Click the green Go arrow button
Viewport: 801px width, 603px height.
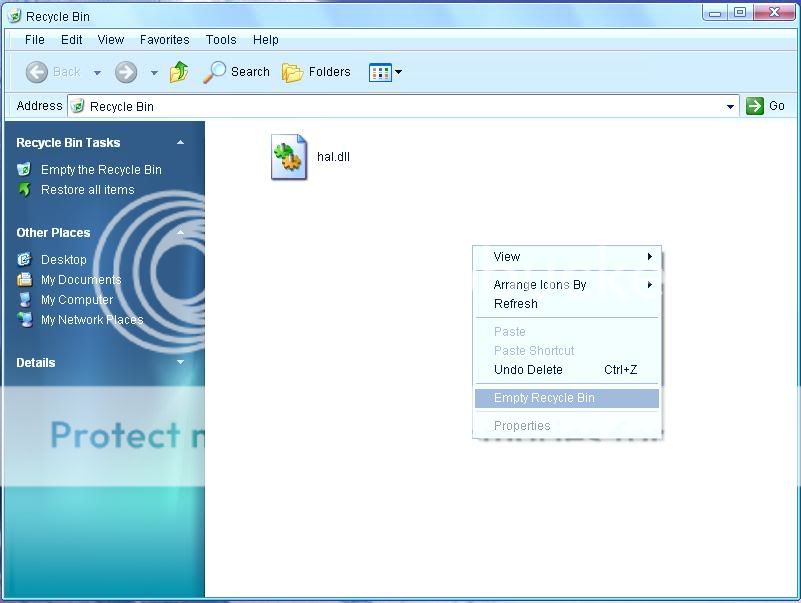755,106
